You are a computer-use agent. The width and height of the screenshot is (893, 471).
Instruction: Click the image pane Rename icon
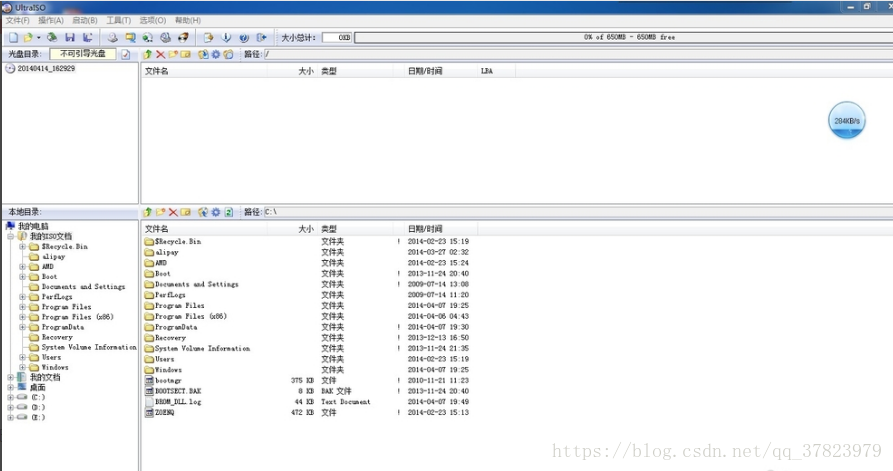point(186,54)
